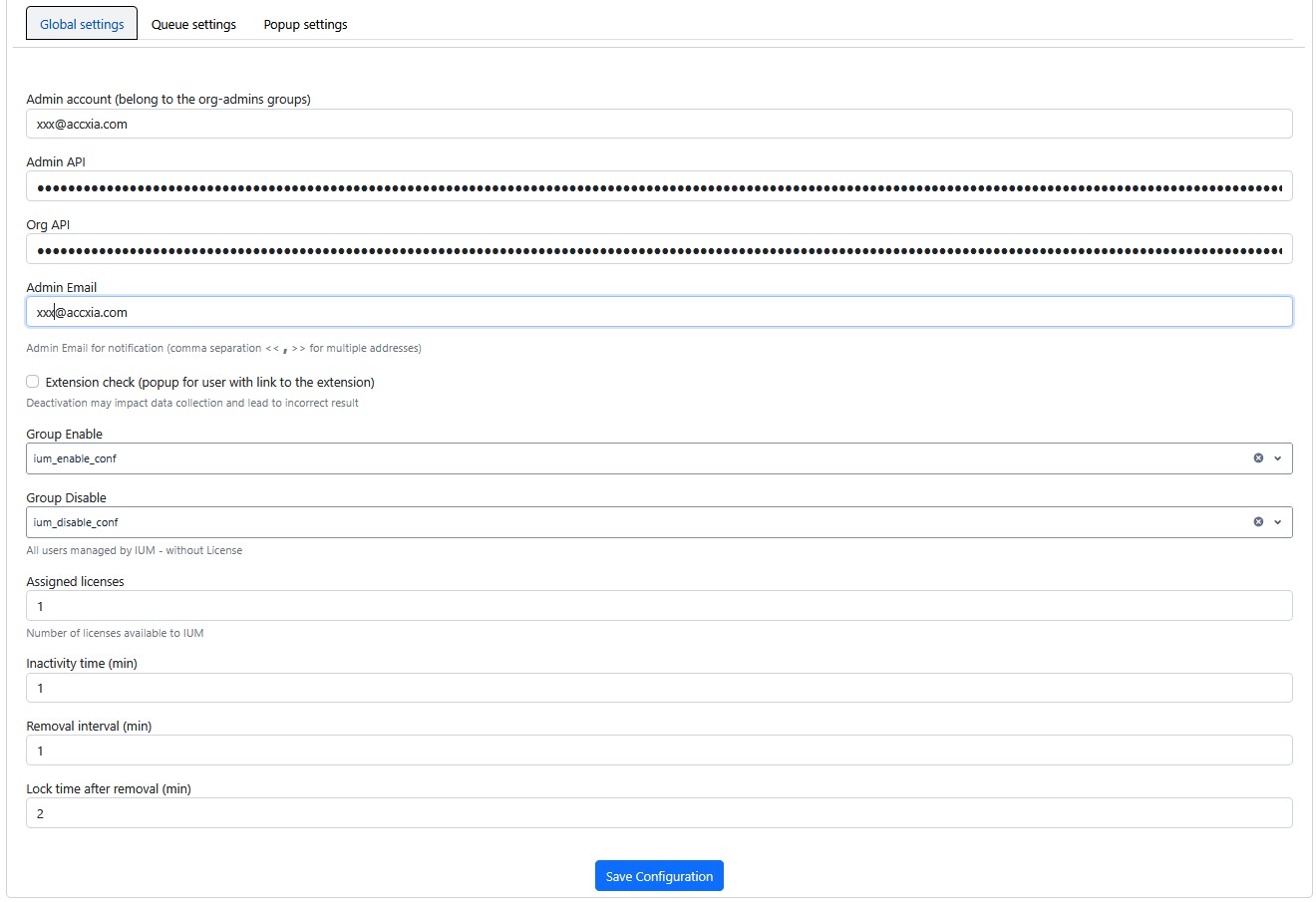Select the Inactivity time input

pos(658,689)
